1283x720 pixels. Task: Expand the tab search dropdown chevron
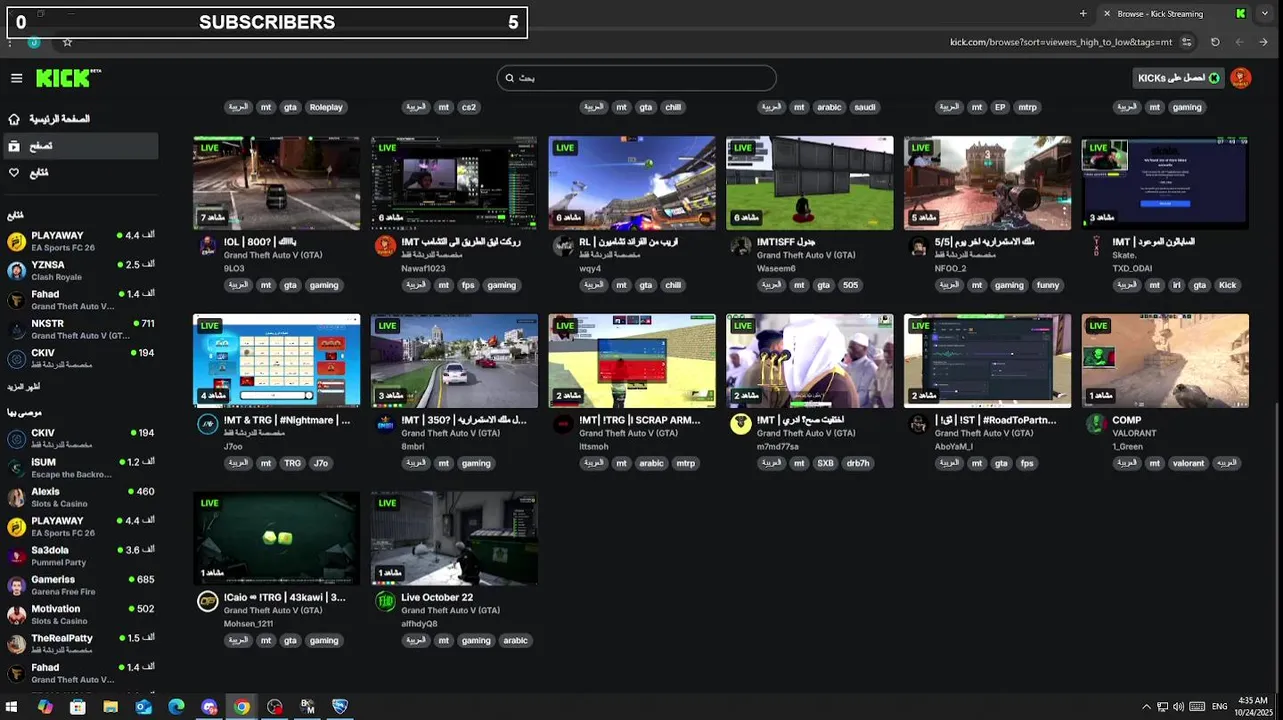(x=1264, y=13)
